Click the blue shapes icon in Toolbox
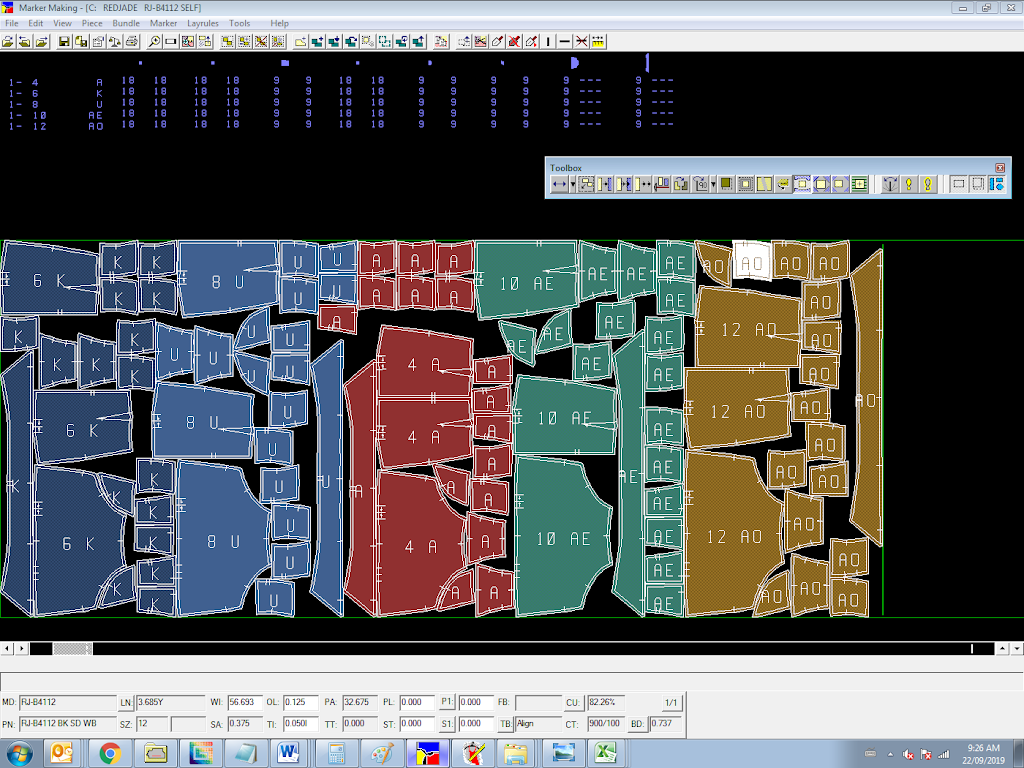Viewport: 1024px width, 768px height. (997, 185)
